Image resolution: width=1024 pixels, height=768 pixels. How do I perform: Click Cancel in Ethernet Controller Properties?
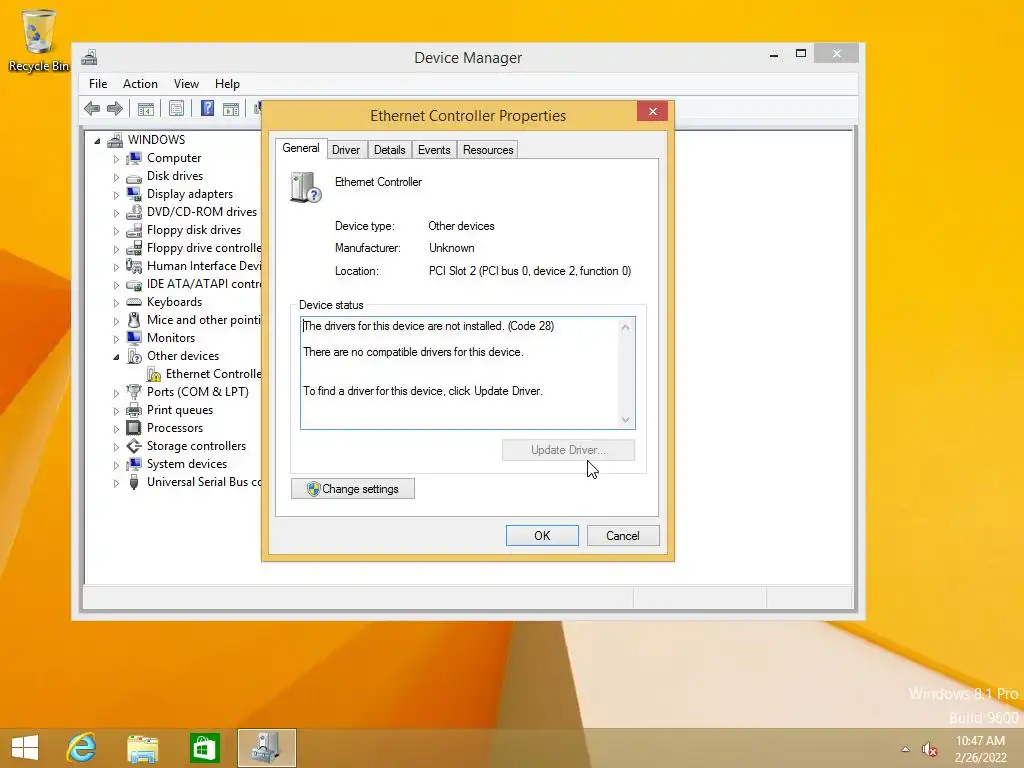pyautogui.click(x=623, y=536)
